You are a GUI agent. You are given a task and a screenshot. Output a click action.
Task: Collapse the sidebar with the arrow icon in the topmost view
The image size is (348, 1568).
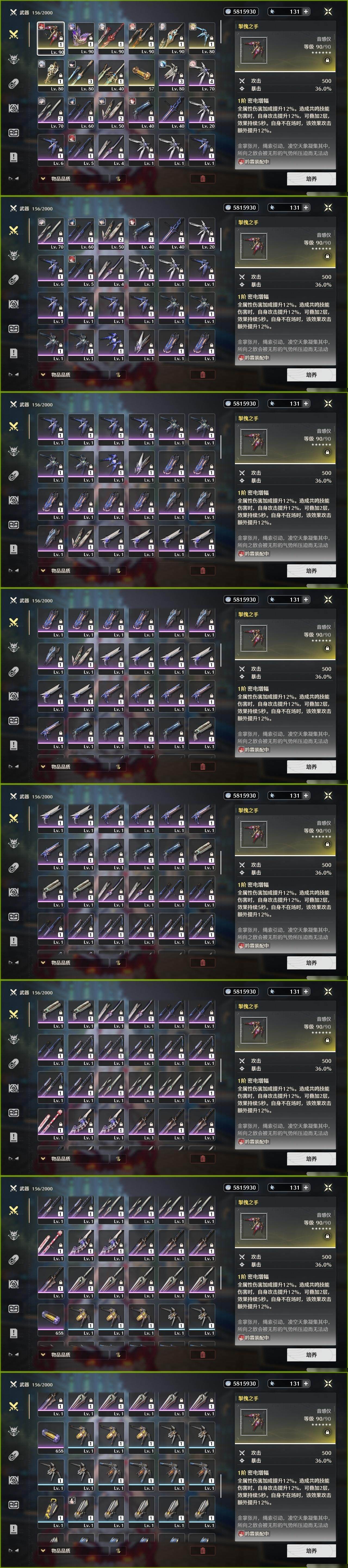click(13, 178)
